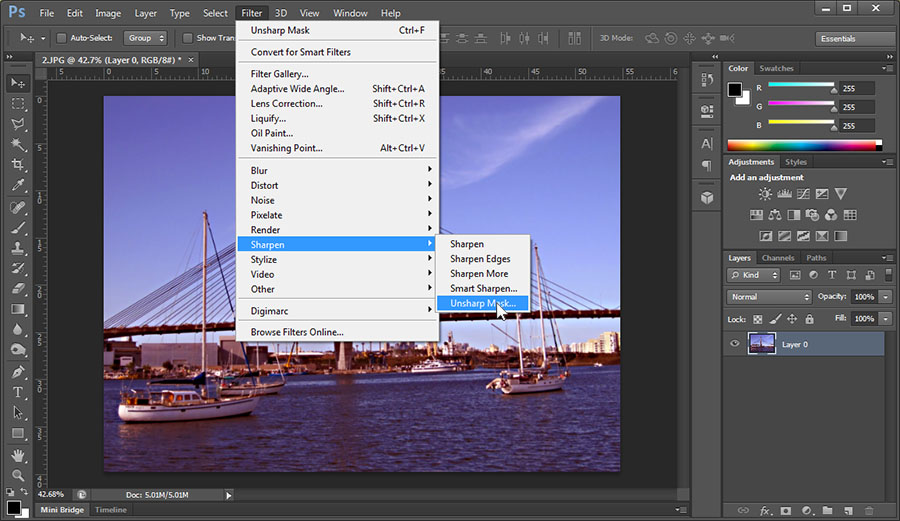
Task: Open the Mini Bridge panel
Action: 62,510
